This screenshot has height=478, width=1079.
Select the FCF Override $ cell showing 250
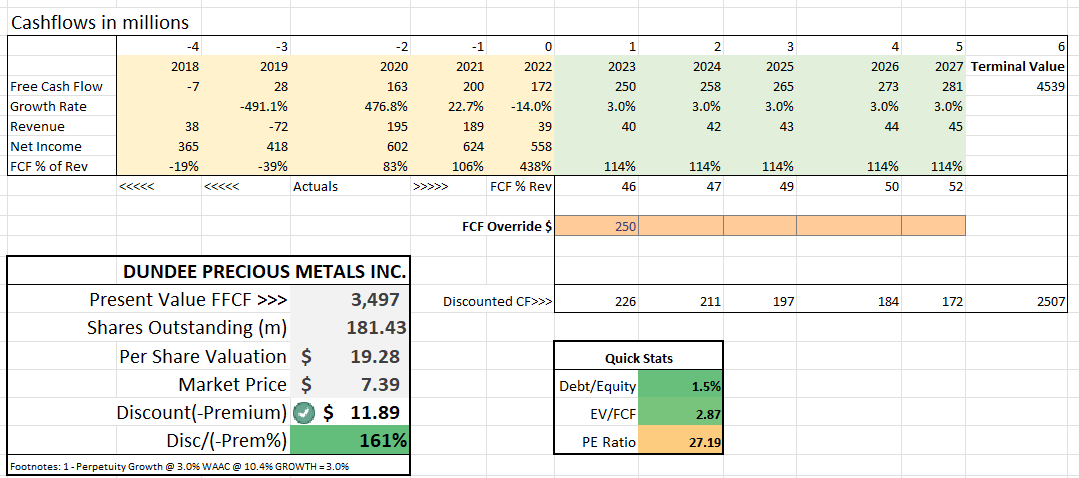click(597, 226)
